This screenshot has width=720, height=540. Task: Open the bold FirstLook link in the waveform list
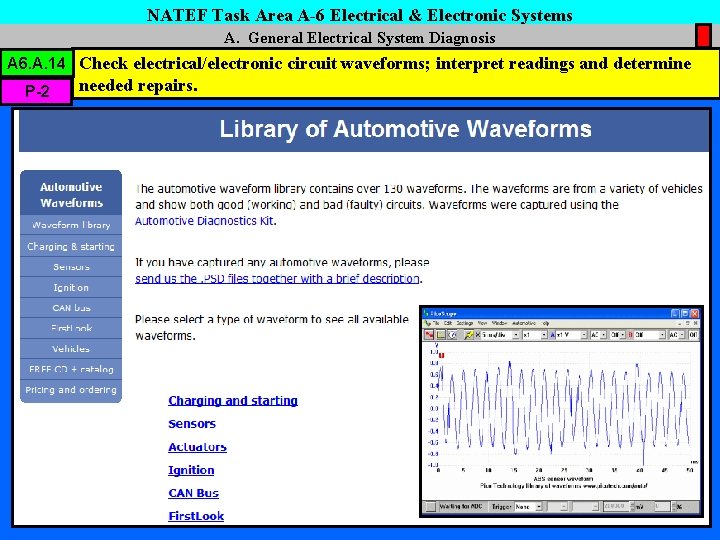[x=196, y=516]
